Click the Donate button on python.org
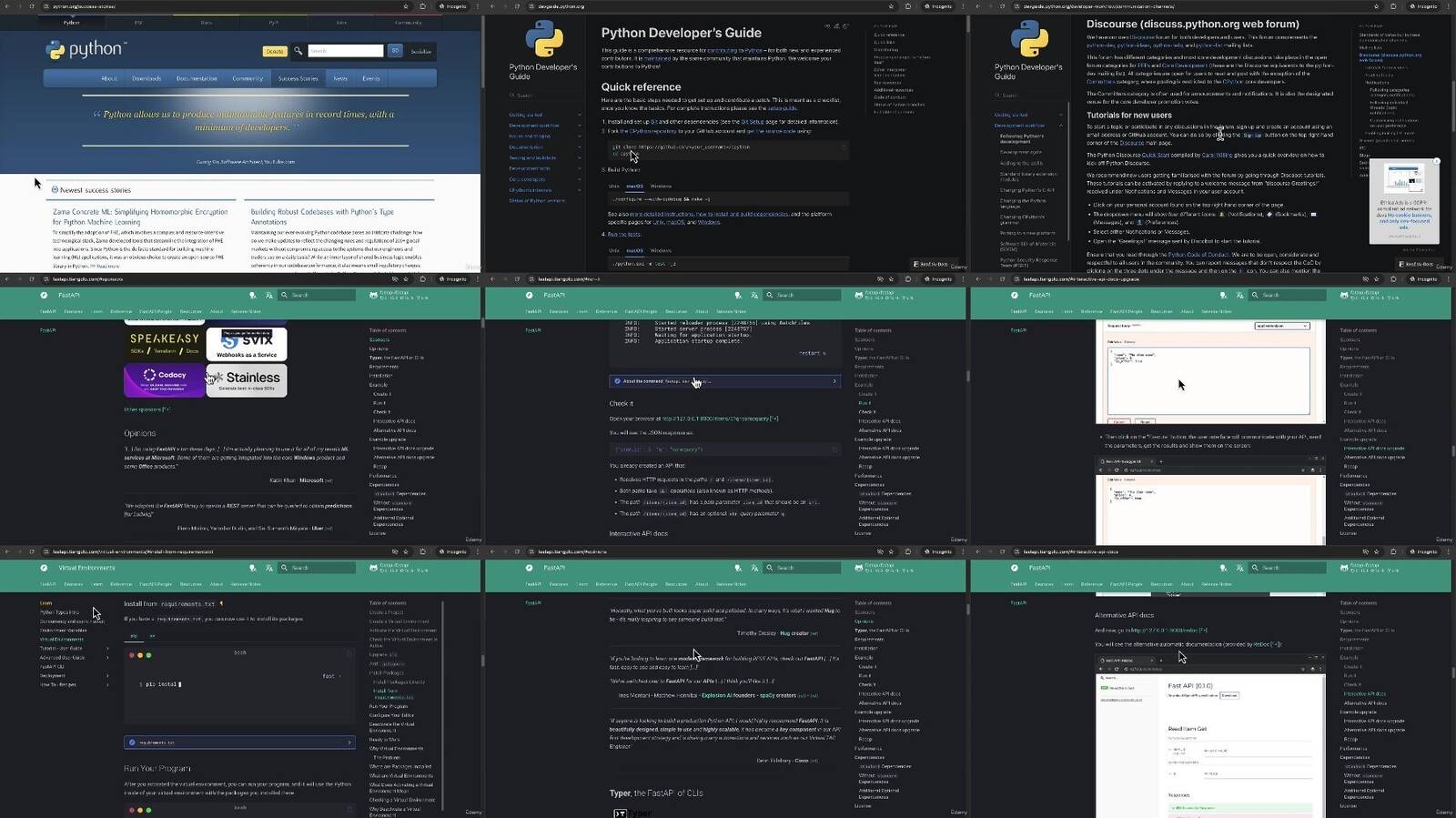 [x=274, y=51]
